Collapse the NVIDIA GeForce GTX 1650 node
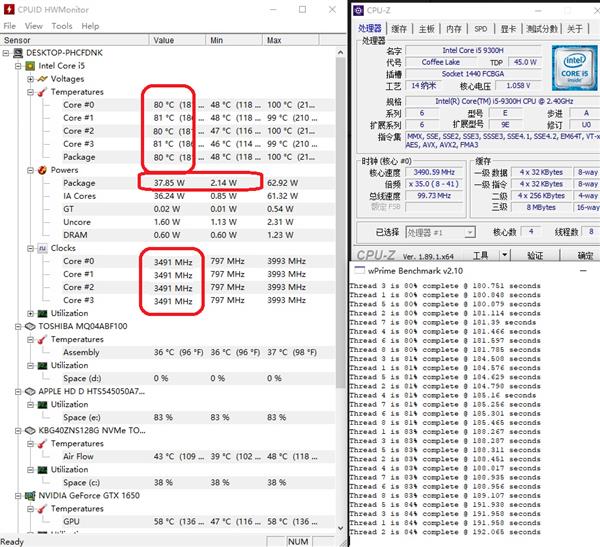This screenshot has height=547, width=600. (18, 496)
